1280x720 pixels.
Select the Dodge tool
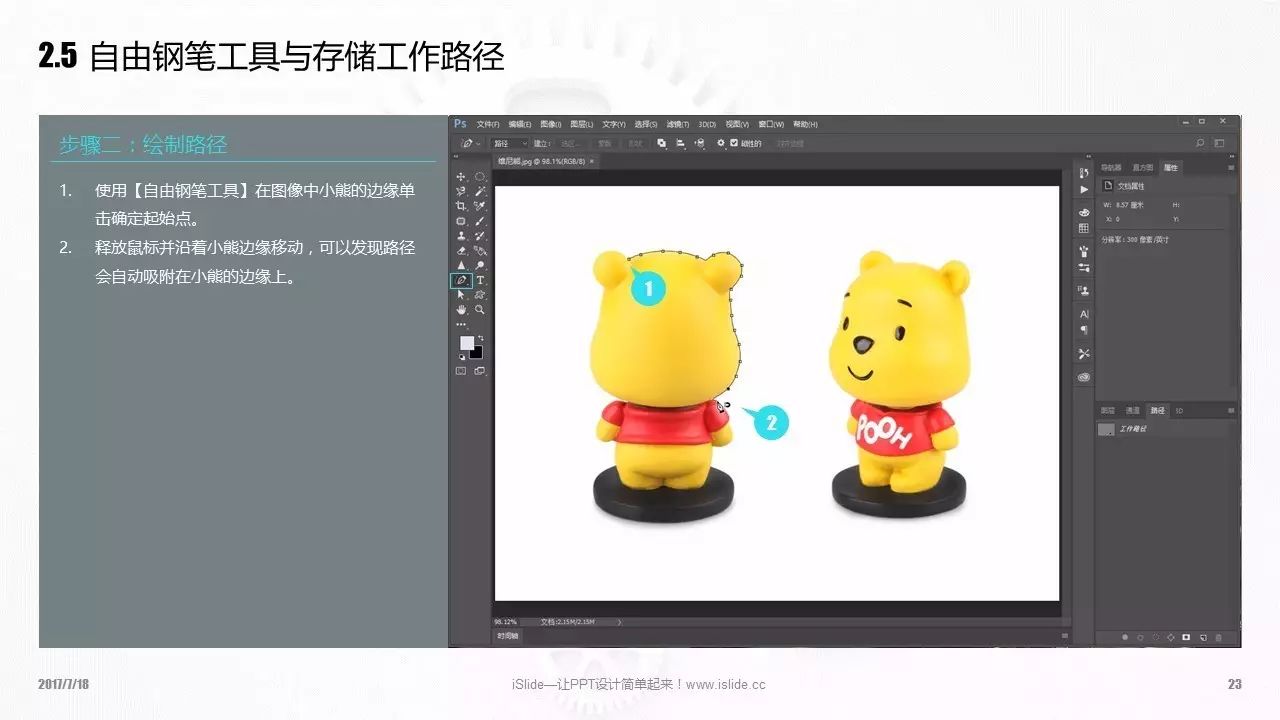pos(480,264)
